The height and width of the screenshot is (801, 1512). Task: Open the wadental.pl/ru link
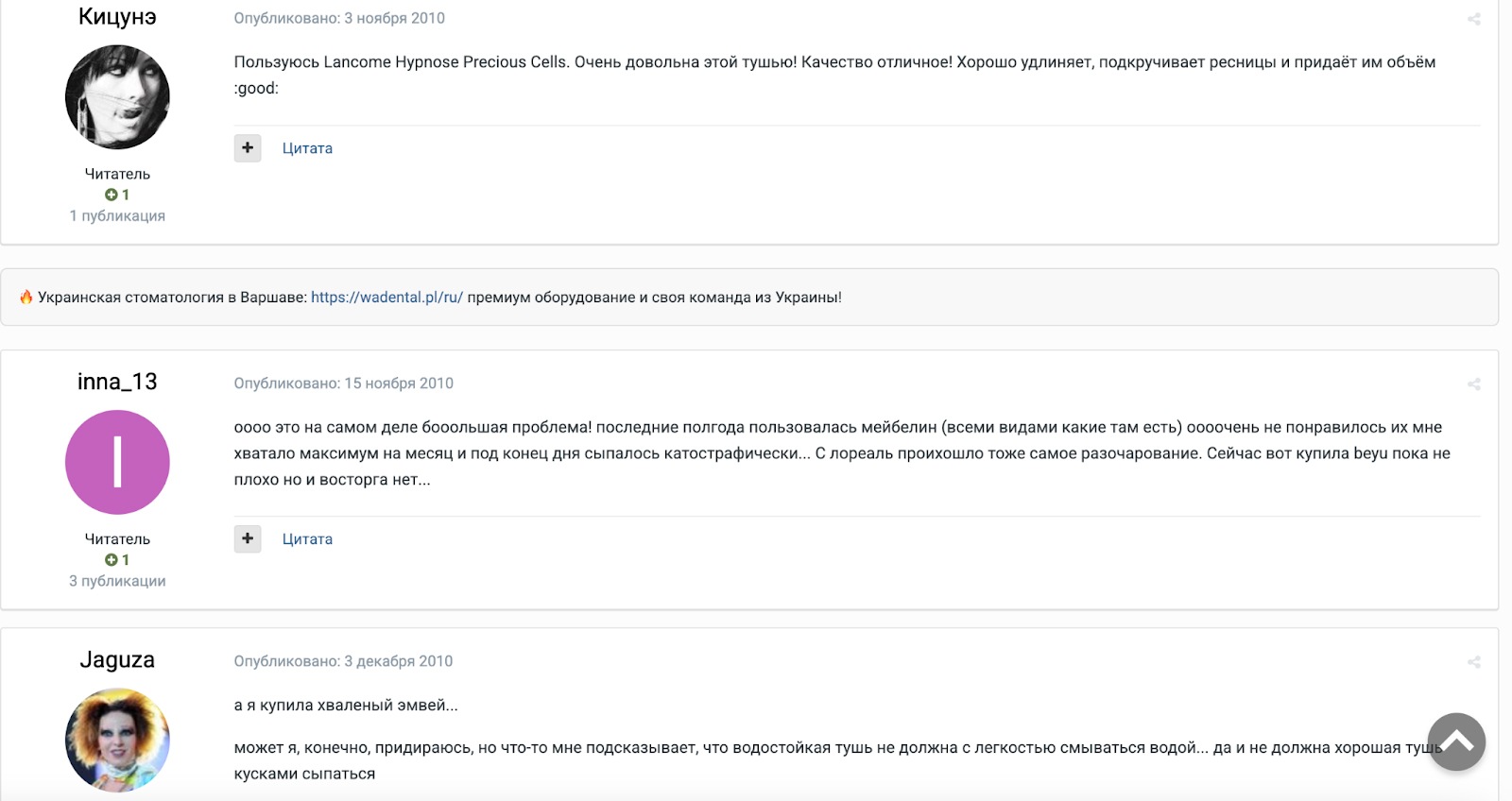coord(387,298)
